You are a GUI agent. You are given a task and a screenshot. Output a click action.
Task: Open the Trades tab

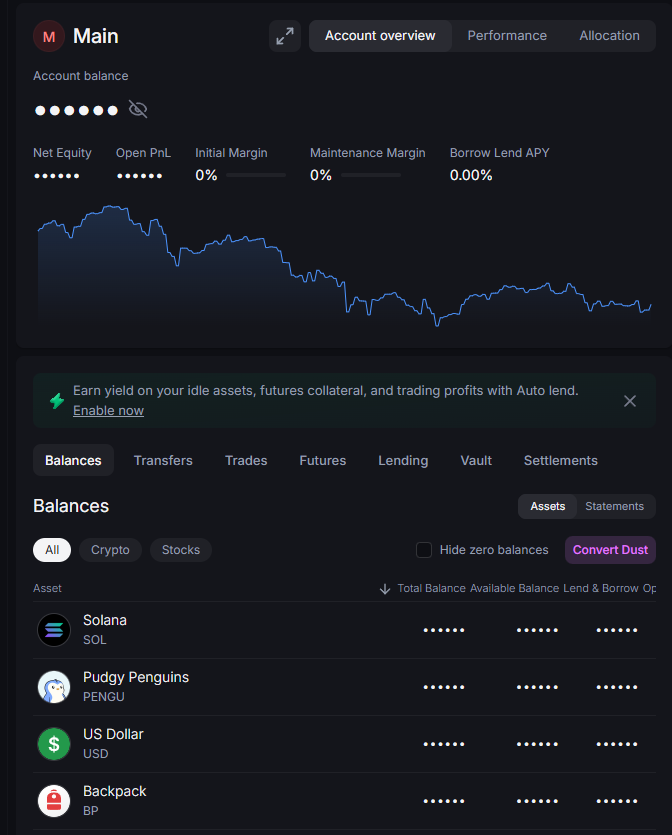(246, 460)
